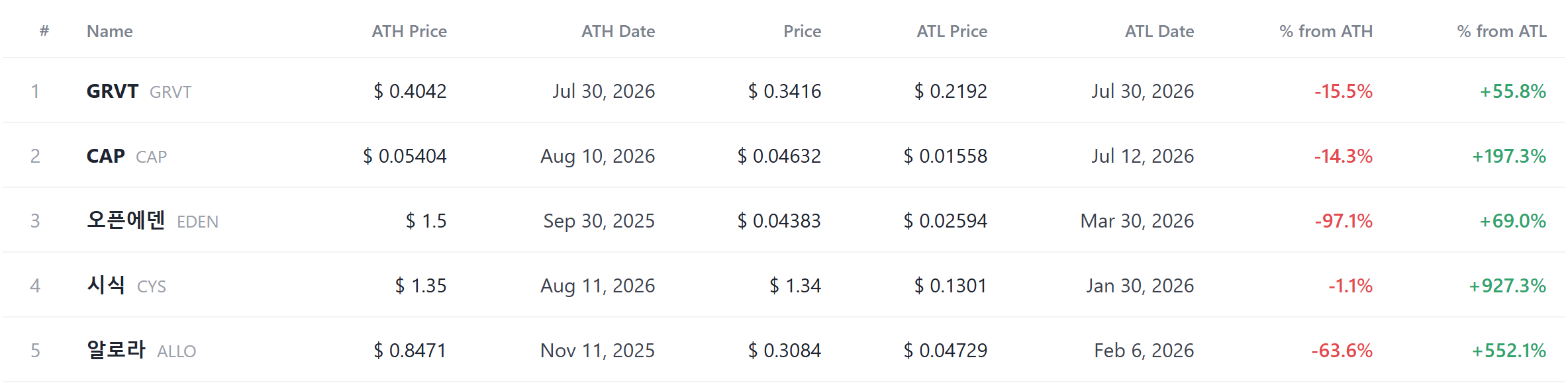Click the Aug 10, 2026 ATH date

[x=598, y=156]
